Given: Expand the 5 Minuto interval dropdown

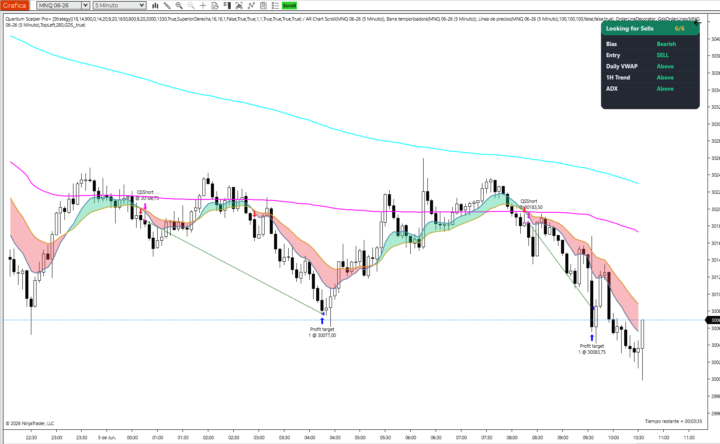Looking at the screenshot, I should point(119,6).
